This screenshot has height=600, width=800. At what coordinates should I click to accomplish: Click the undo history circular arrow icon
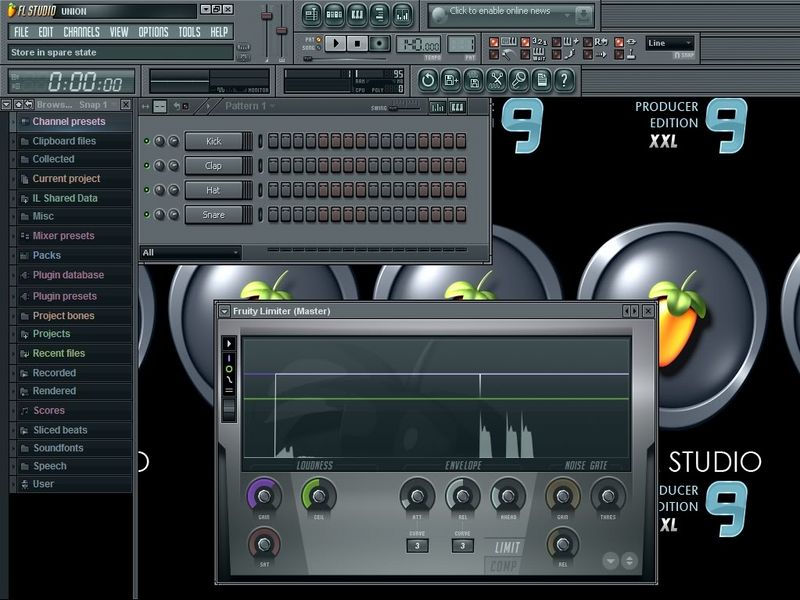[428, 80]
